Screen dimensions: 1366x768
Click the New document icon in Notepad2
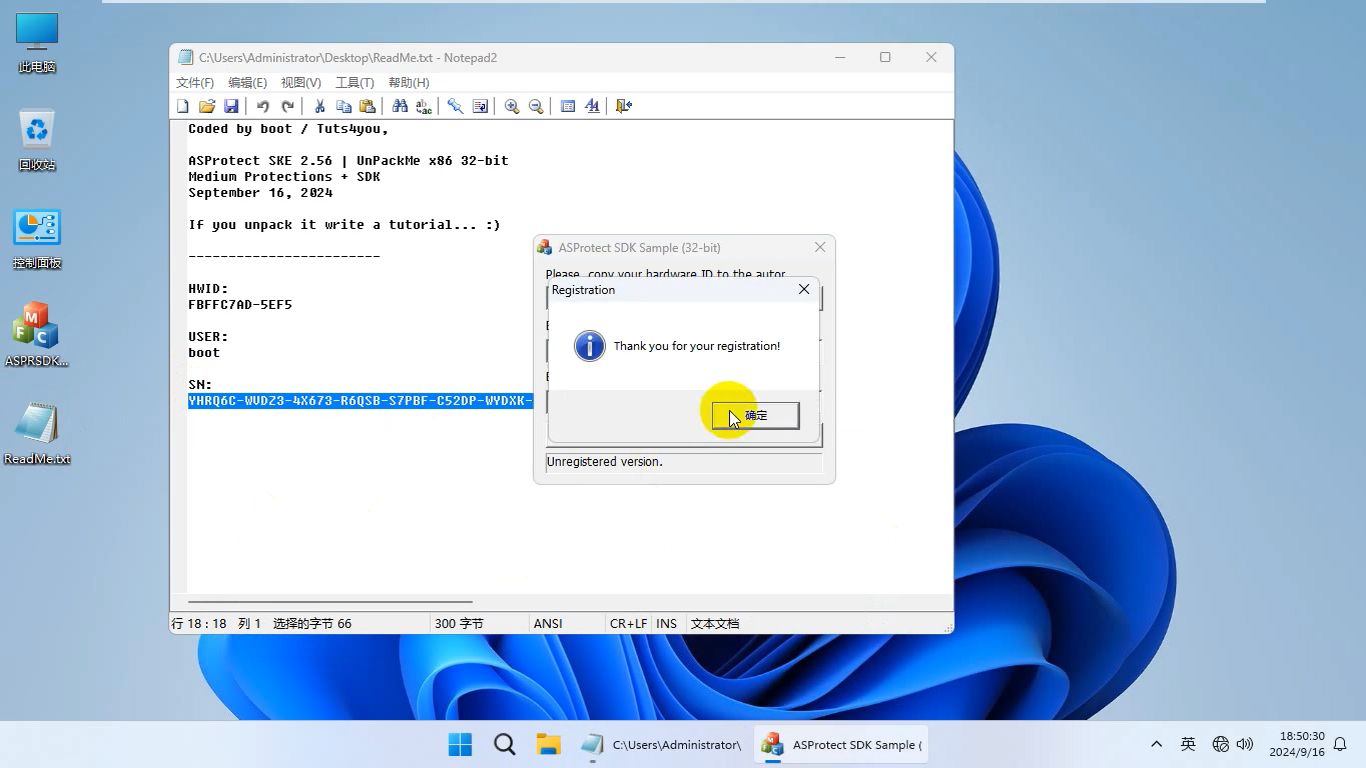(183, 106)
